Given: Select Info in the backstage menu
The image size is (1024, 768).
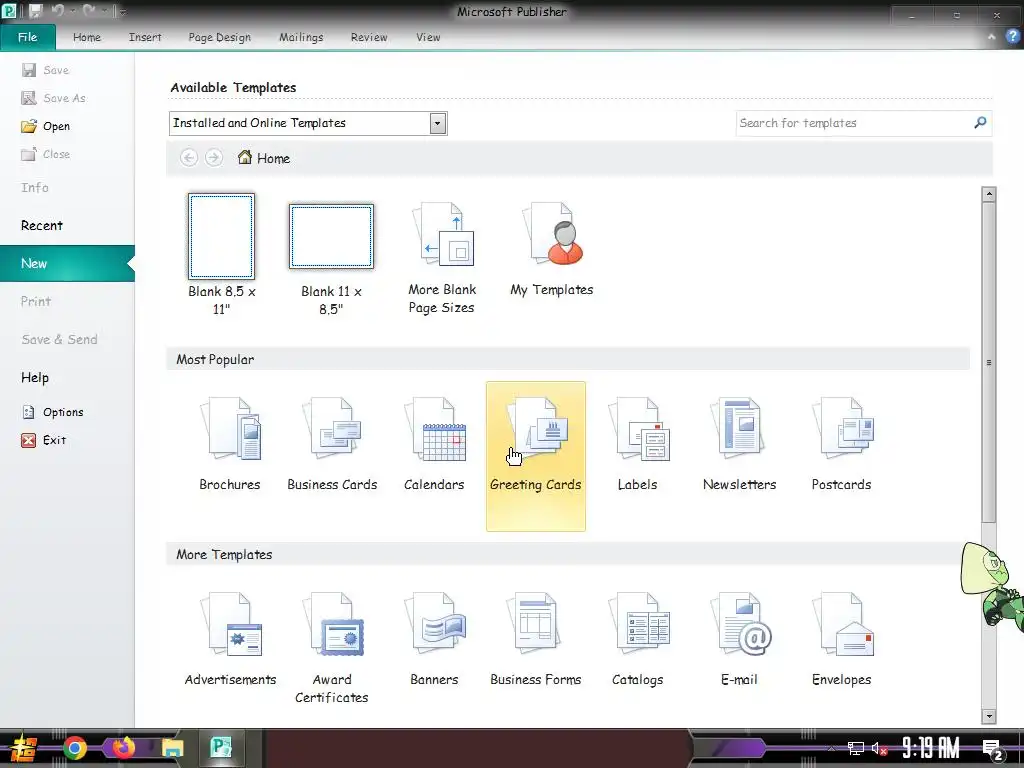Looking at the screenshot, I should pyautogui.click(x=67, y=187).
